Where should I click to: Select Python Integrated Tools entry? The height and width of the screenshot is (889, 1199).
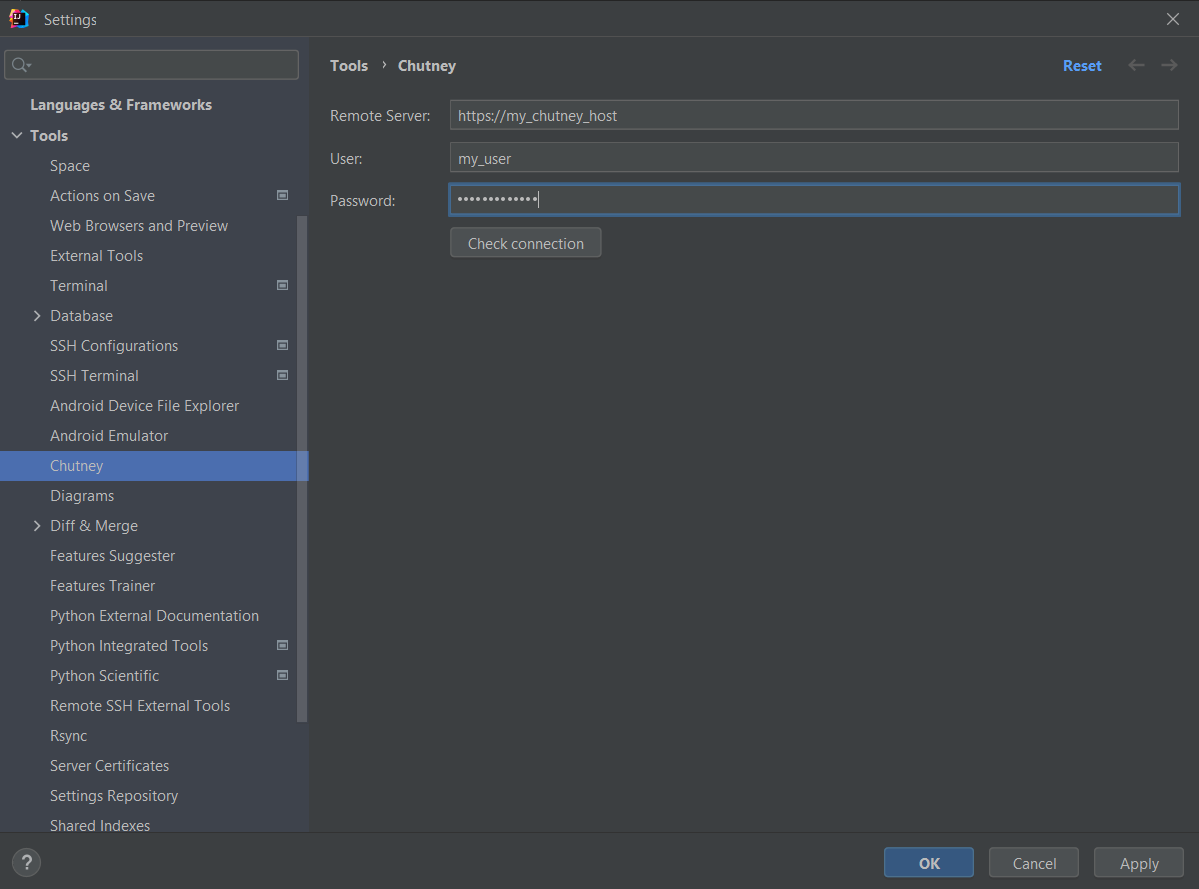129,645
